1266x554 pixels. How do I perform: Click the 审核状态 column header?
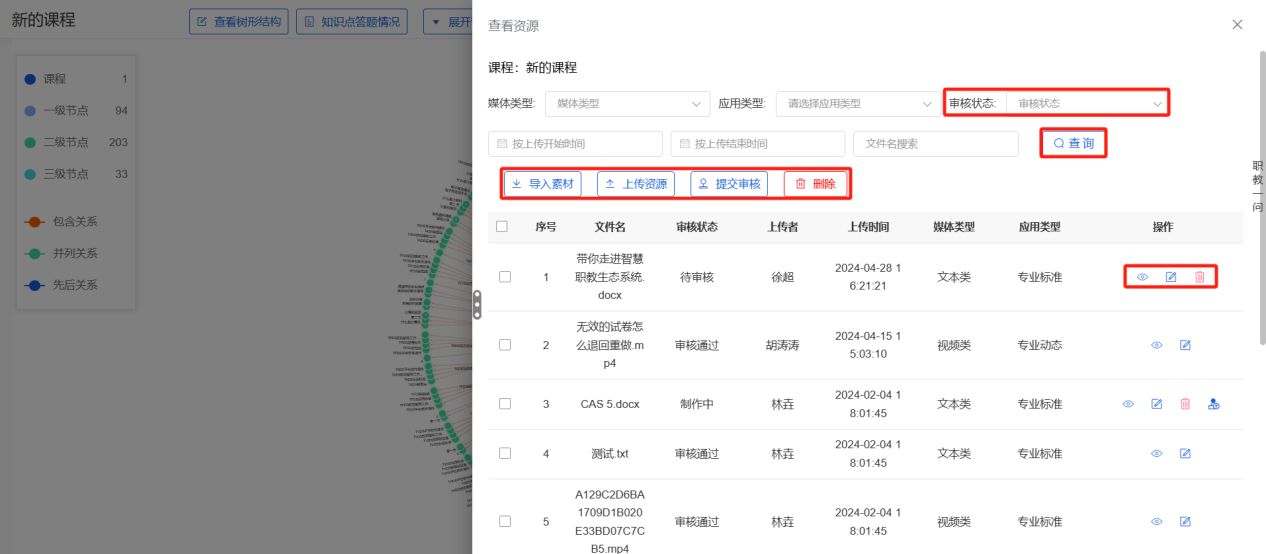(x=696, y=227)
